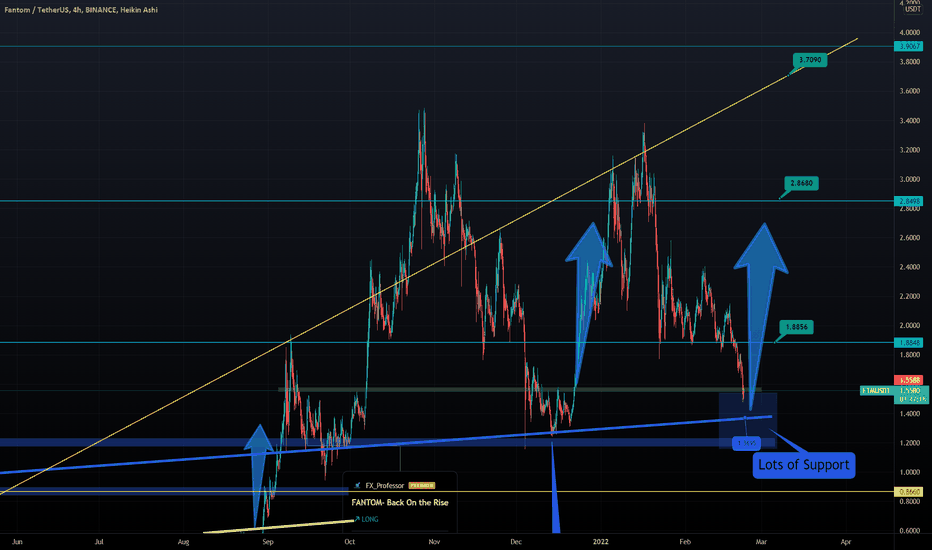
Task: Click the 2.4000 price axis label
Action: pyautogui.click(x=909, y=267)
